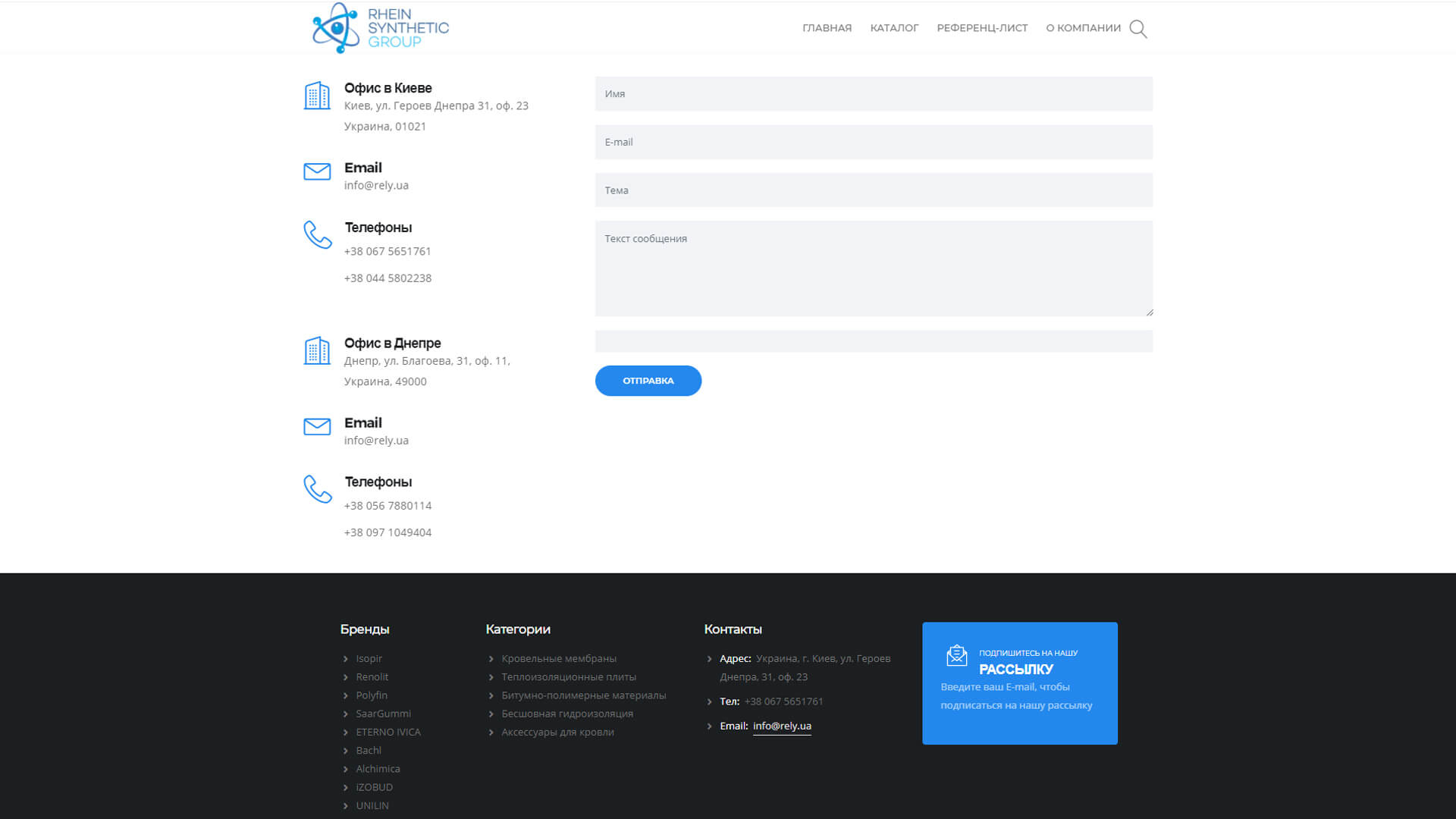Click the newsletter envelope icon in blue box
1456x819 pixels.
(957, 655)
